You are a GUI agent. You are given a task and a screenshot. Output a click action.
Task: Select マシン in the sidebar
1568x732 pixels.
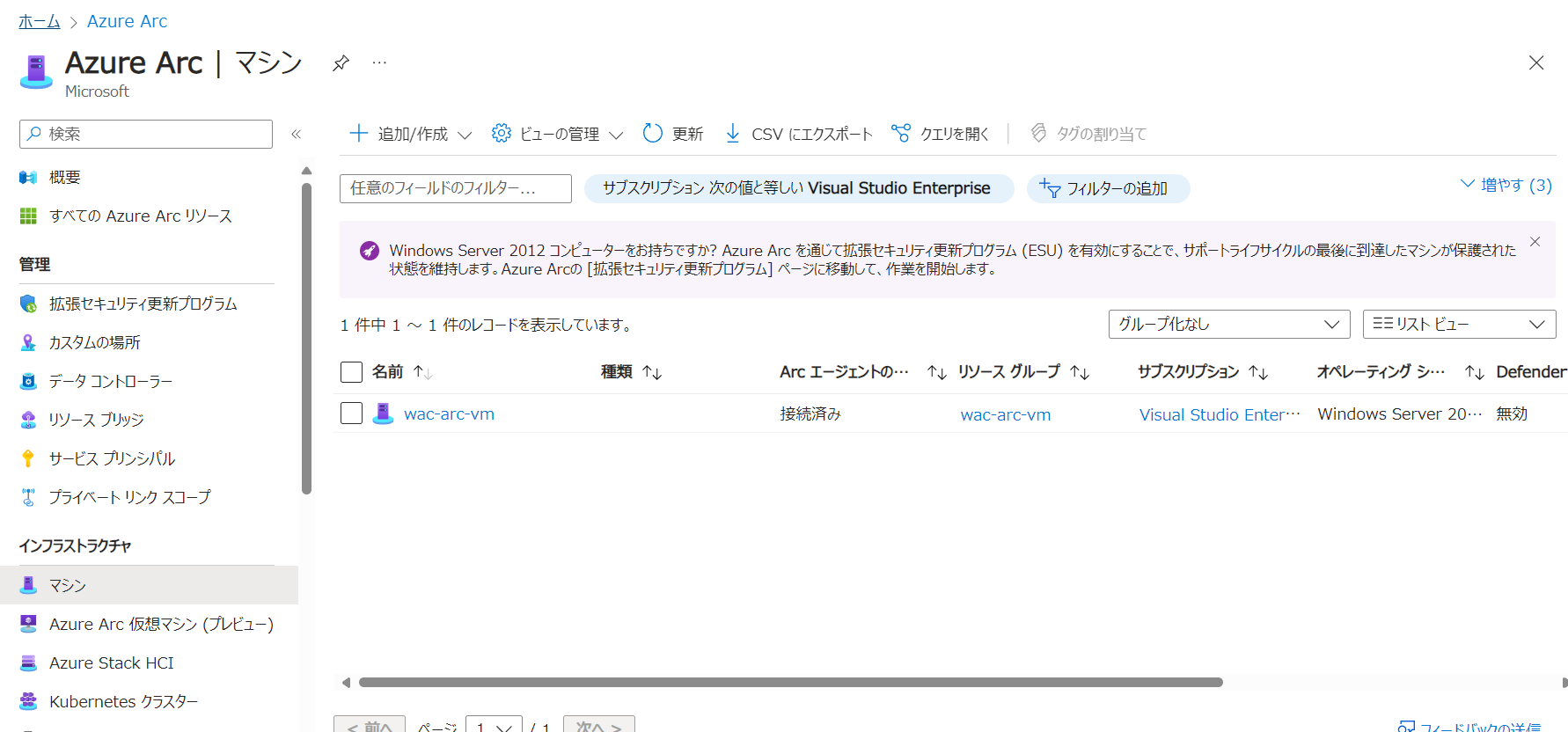pos(150,586)
